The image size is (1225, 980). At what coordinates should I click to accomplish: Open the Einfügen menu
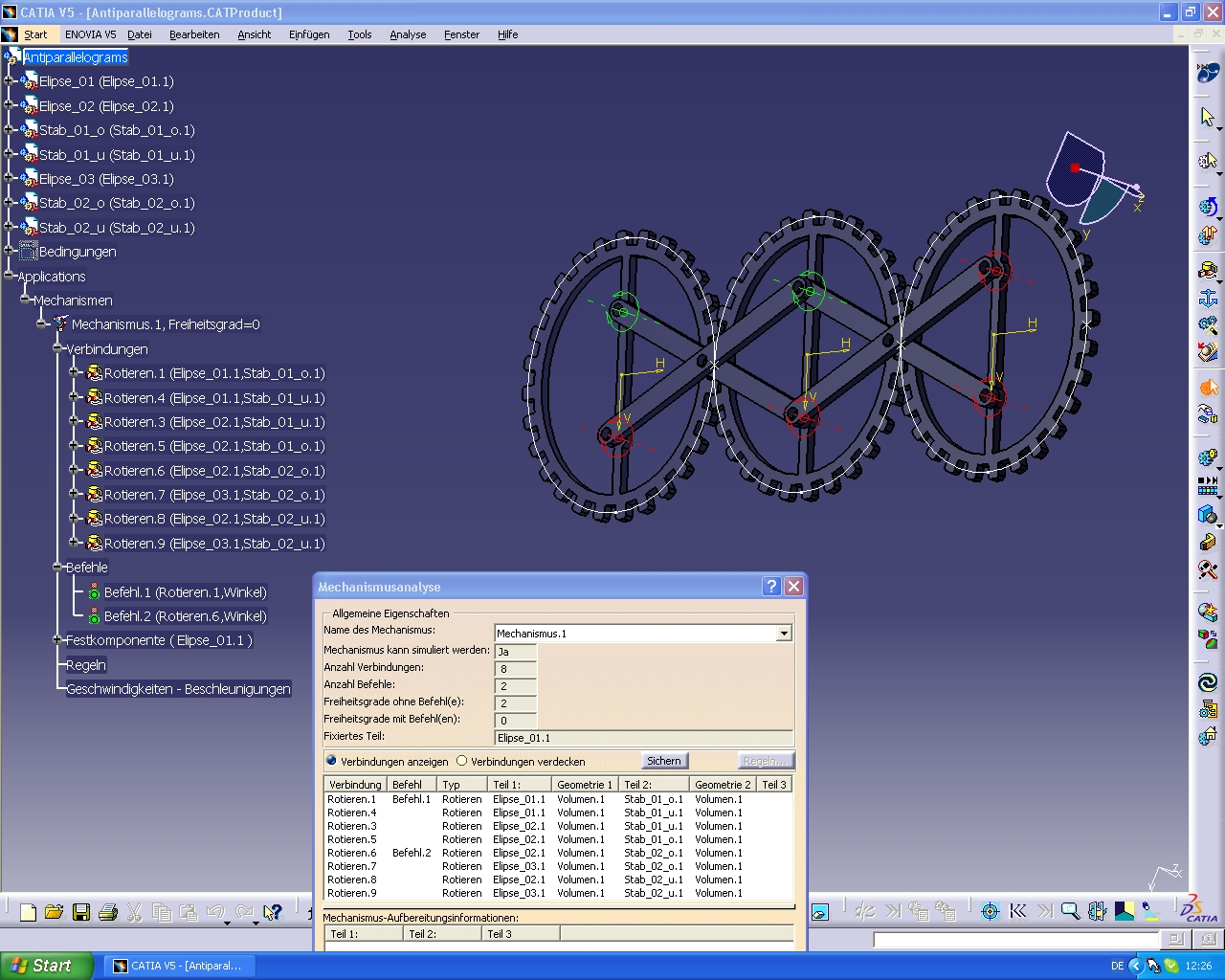[x=309, y=34]
